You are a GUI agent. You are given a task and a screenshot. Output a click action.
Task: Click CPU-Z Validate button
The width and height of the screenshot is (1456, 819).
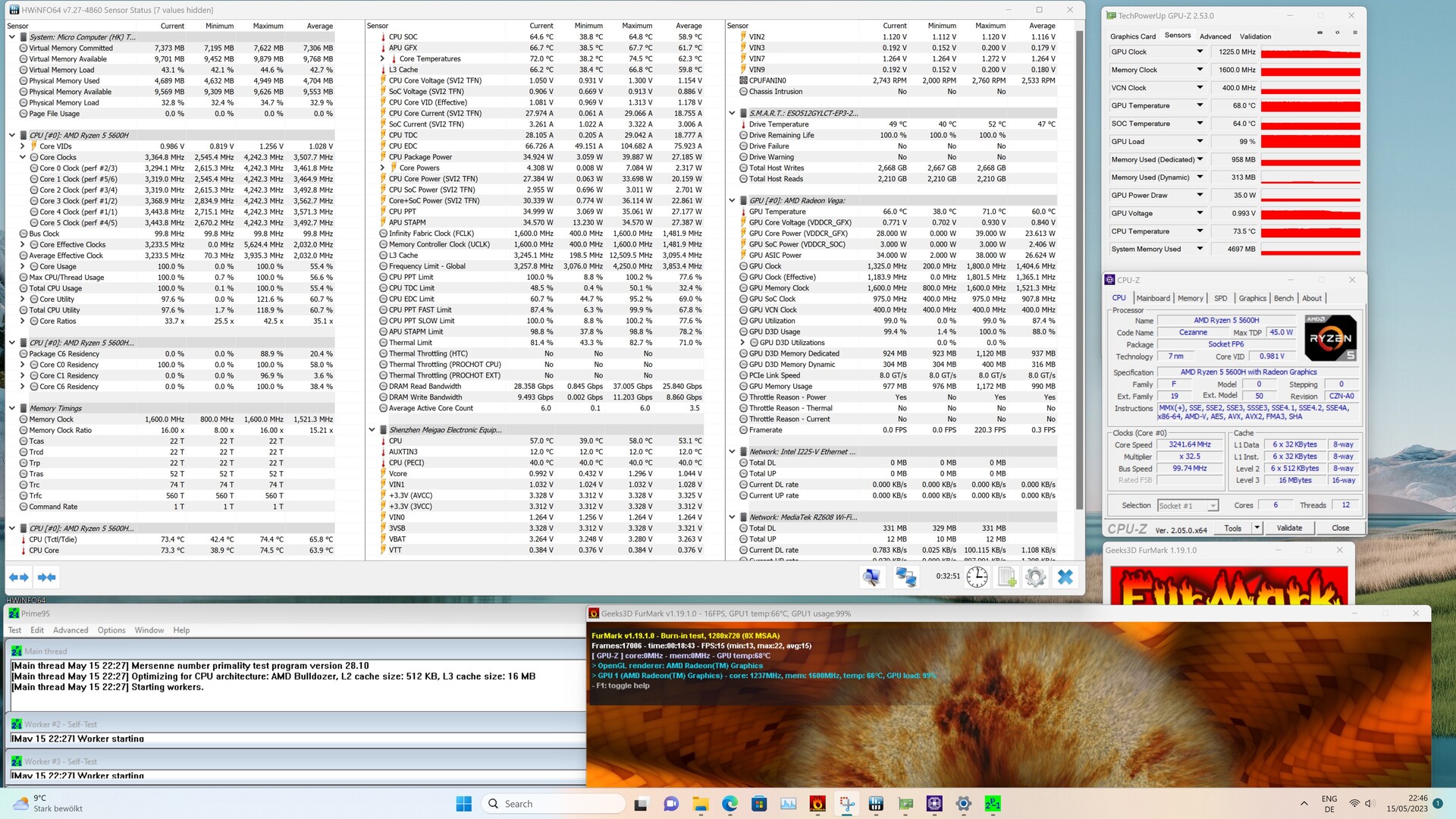(1289, 528)
